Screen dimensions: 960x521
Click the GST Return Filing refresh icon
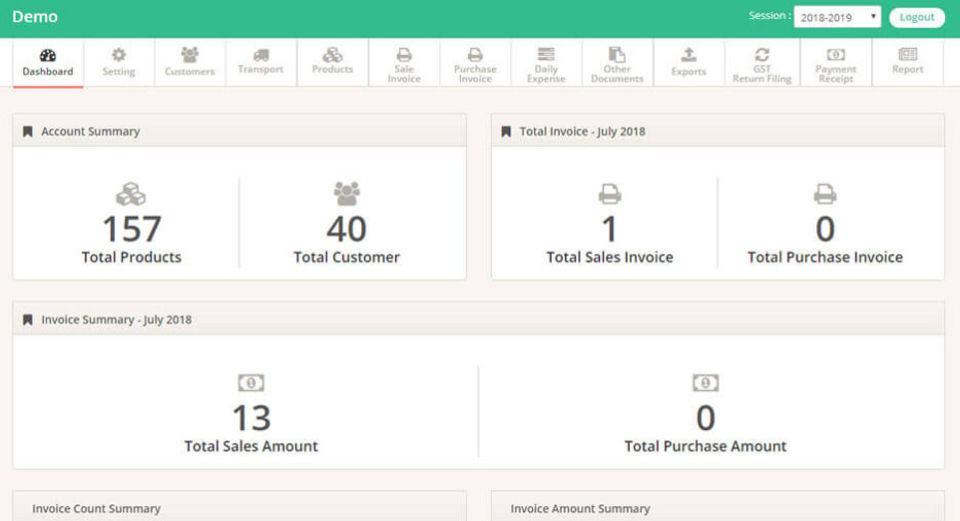[762, 55]
